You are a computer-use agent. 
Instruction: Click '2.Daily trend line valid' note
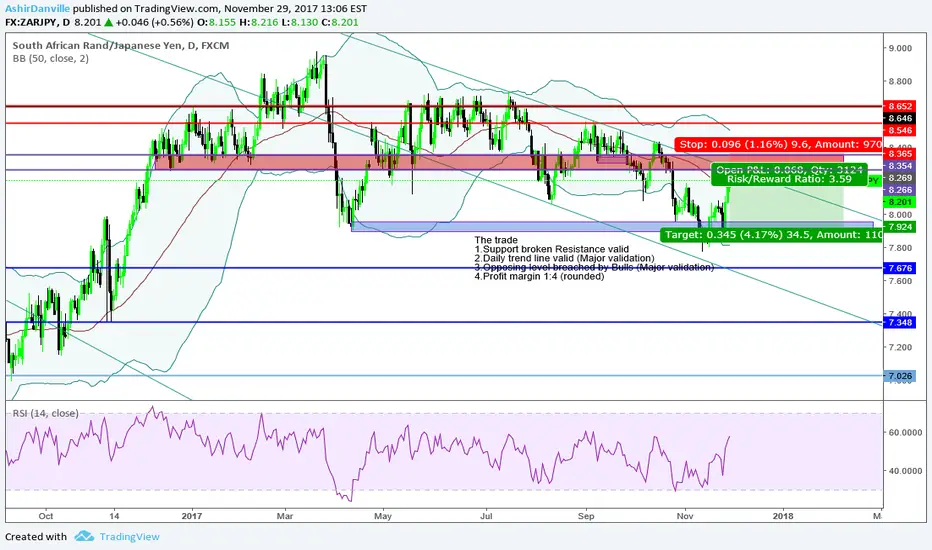[x=564, y=258]
